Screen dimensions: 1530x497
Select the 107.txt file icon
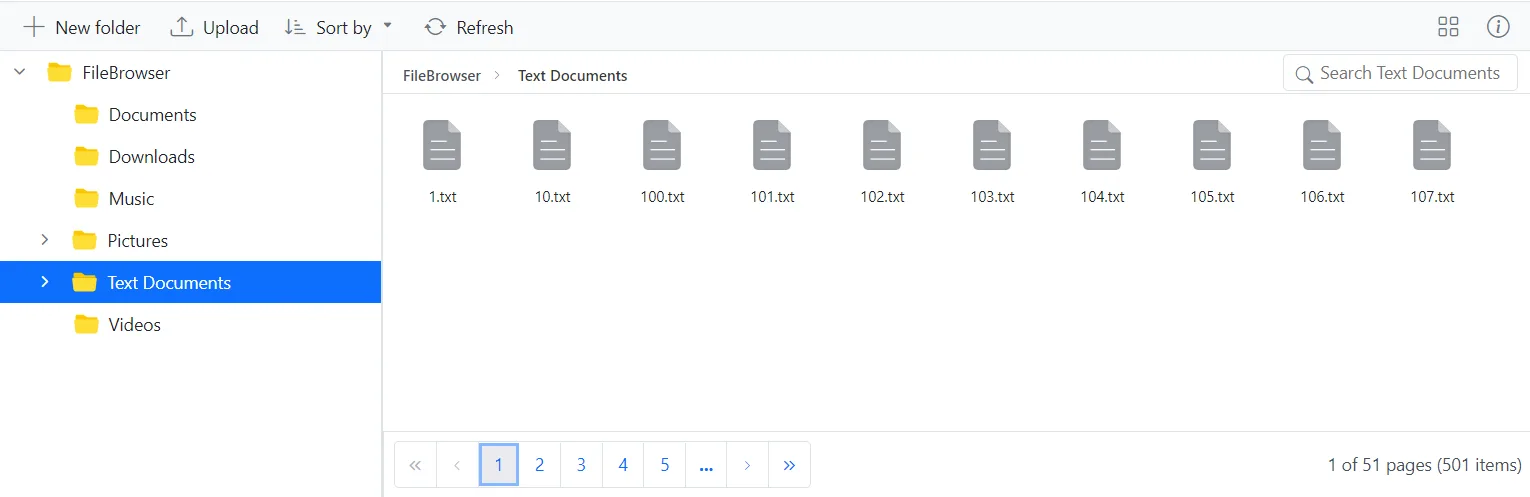1432,145
